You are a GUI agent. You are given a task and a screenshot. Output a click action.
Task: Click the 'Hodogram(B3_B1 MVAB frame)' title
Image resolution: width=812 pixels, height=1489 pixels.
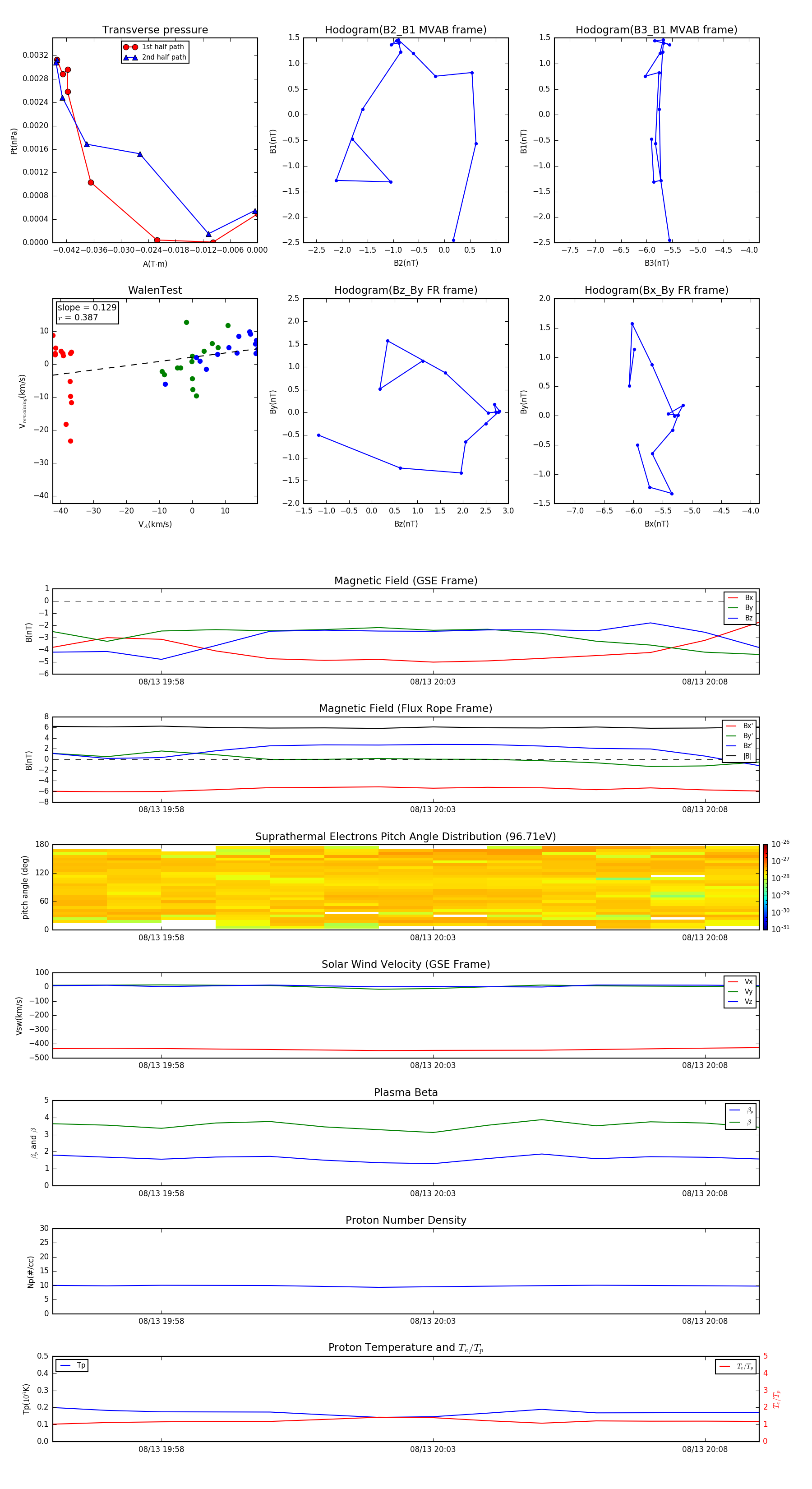656,30
